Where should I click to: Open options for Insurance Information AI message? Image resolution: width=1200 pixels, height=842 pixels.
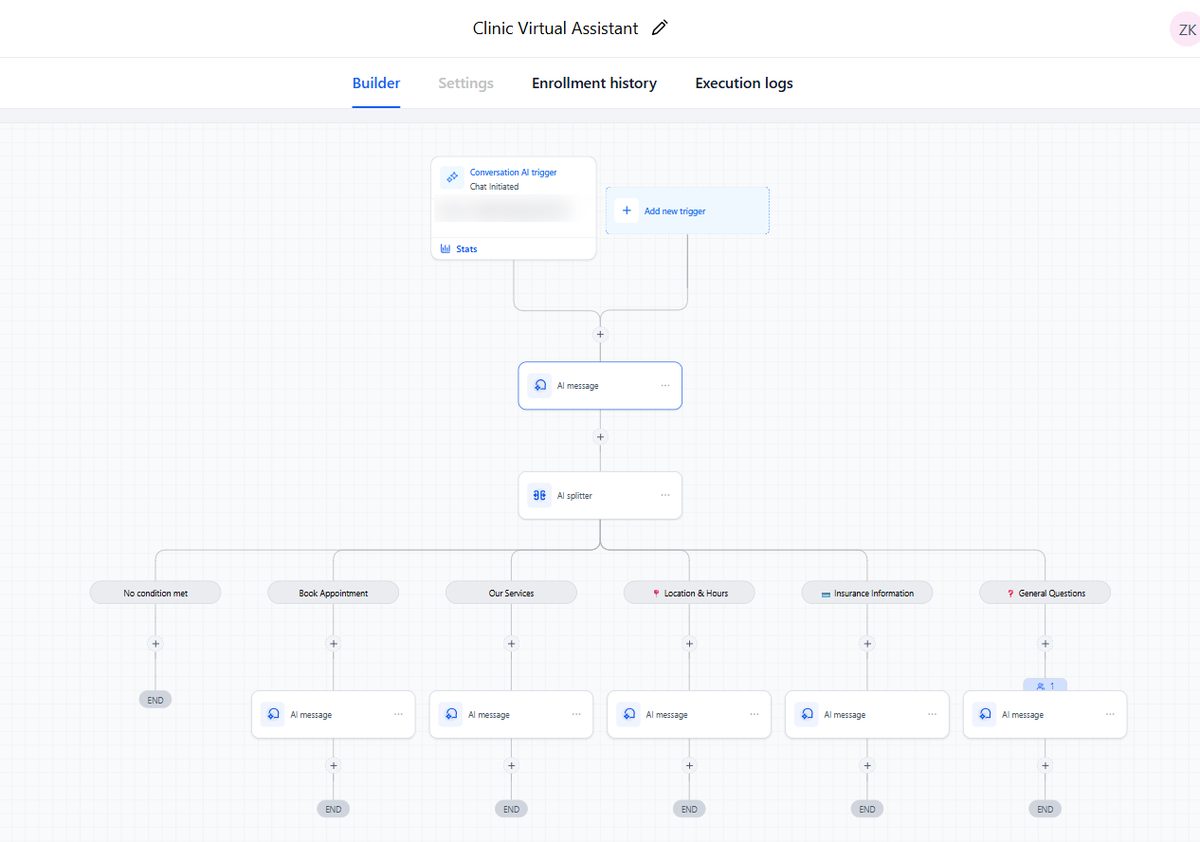click(x=932, y=714)
